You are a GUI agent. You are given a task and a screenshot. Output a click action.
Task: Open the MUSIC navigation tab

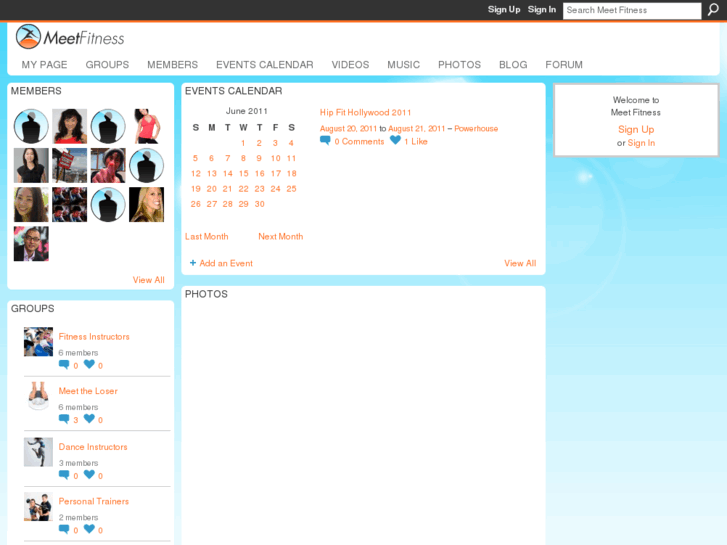(x=403, y=65)
